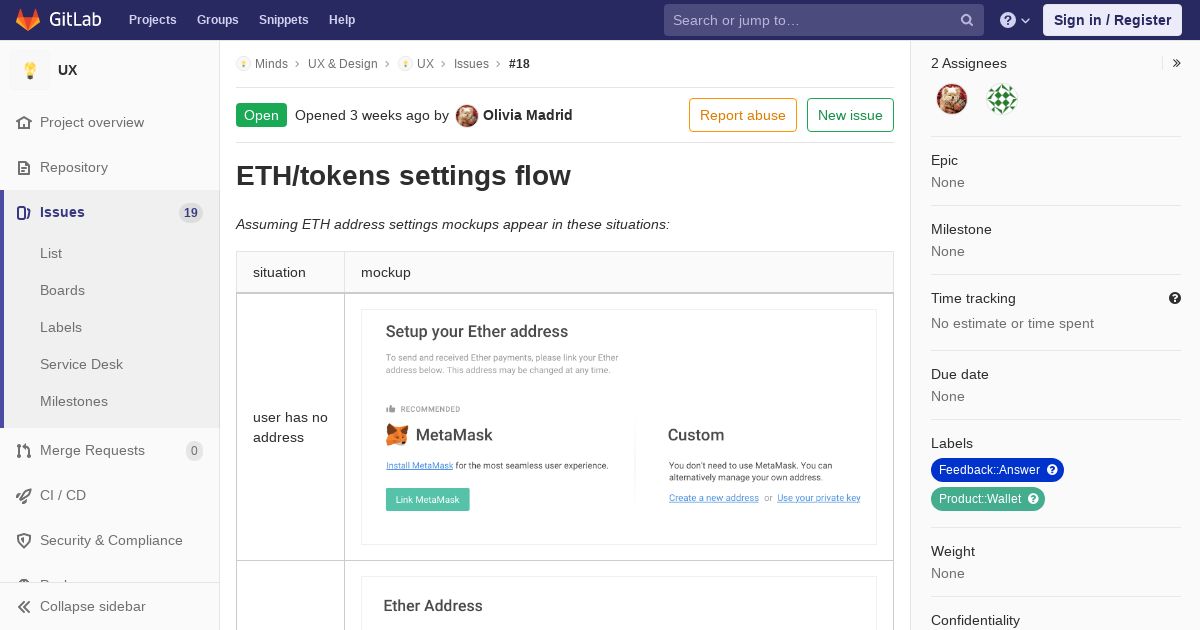The height and width of the screenshot is (630, 1200).
Task: Click the Issues sidebar icon
Action: click(x=24, y=213)
